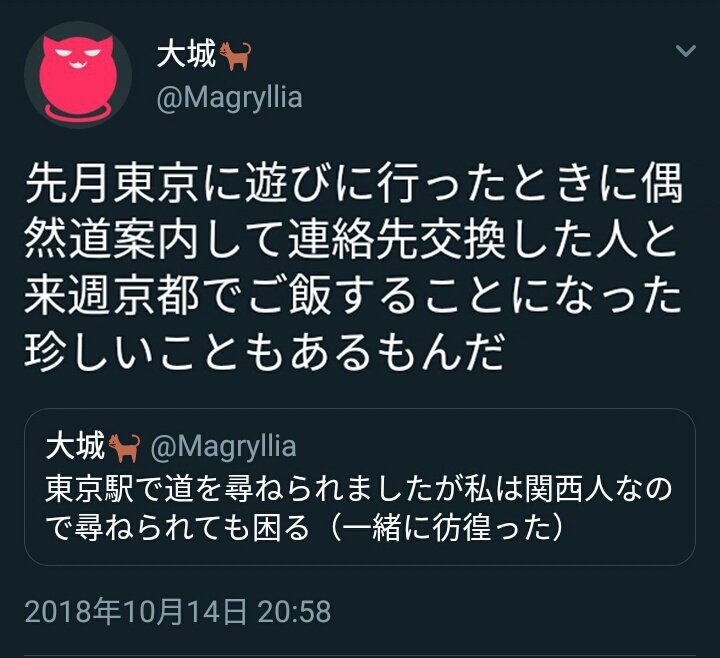
Task: Click the cat emoji in quoted tweet
Action: [x=124, y=447]
